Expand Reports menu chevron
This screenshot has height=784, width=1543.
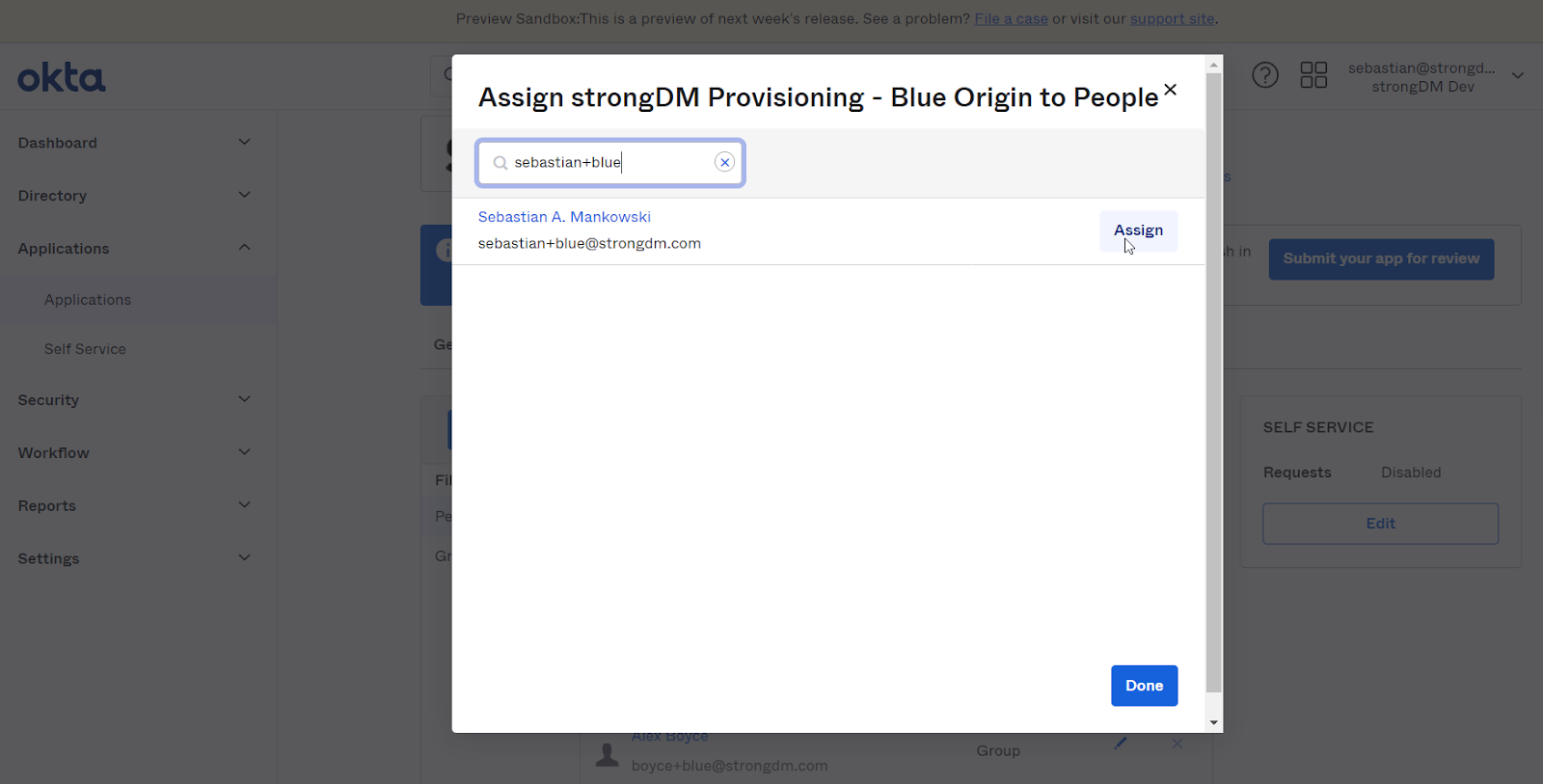[x=244, y=505]
